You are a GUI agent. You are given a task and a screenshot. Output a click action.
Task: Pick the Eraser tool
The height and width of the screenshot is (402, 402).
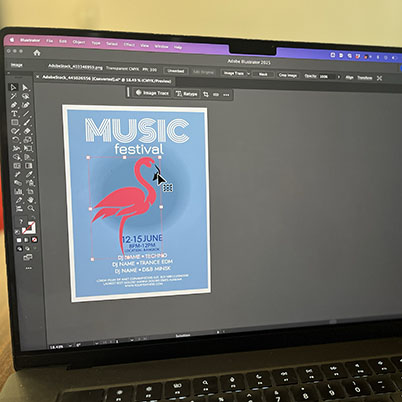[x=27, y=131]
